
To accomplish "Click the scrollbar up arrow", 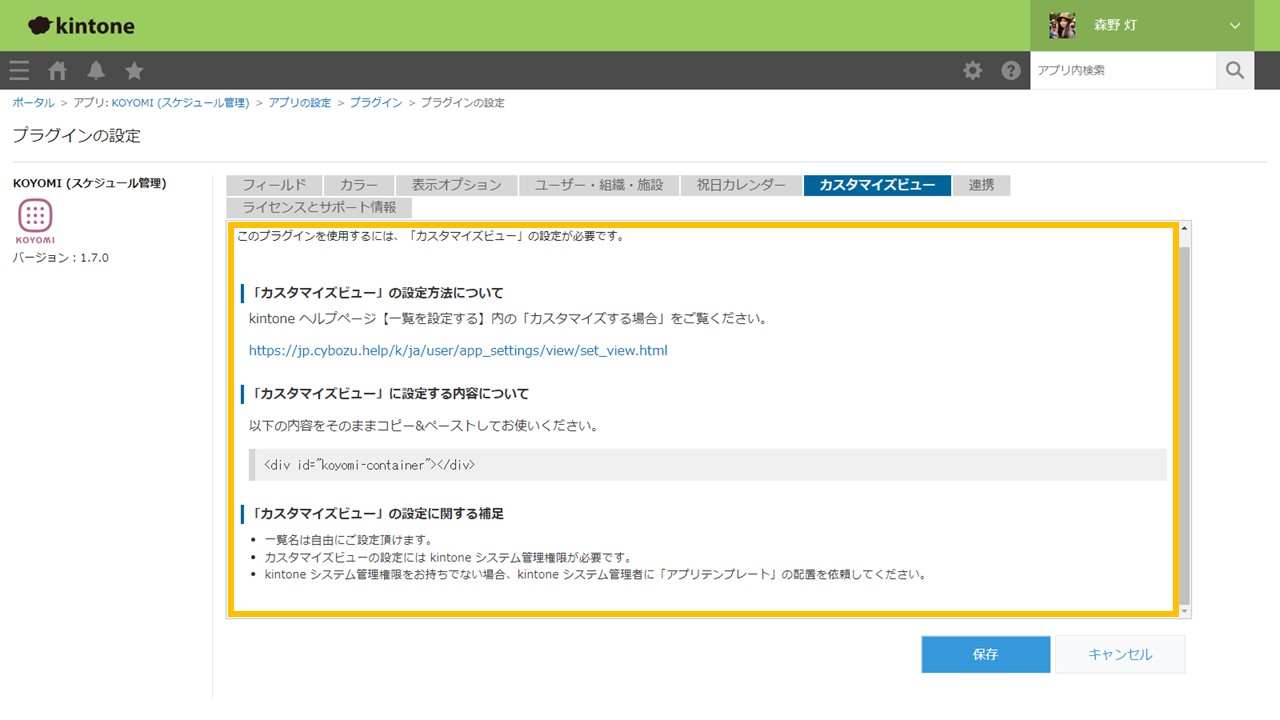I will pyautogui.click(x=1185, y=229).
